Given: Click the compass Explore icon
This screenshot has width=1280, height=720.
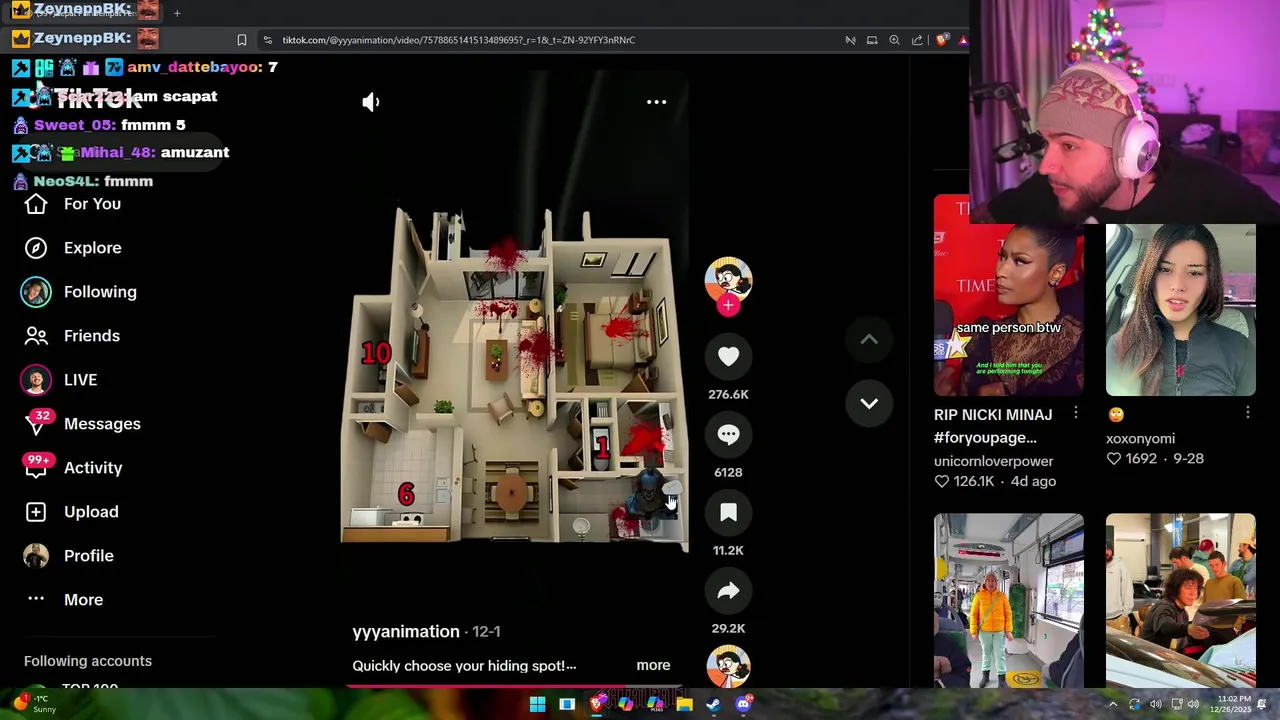Looking at the screenshot, I should (x=36, y=248).
